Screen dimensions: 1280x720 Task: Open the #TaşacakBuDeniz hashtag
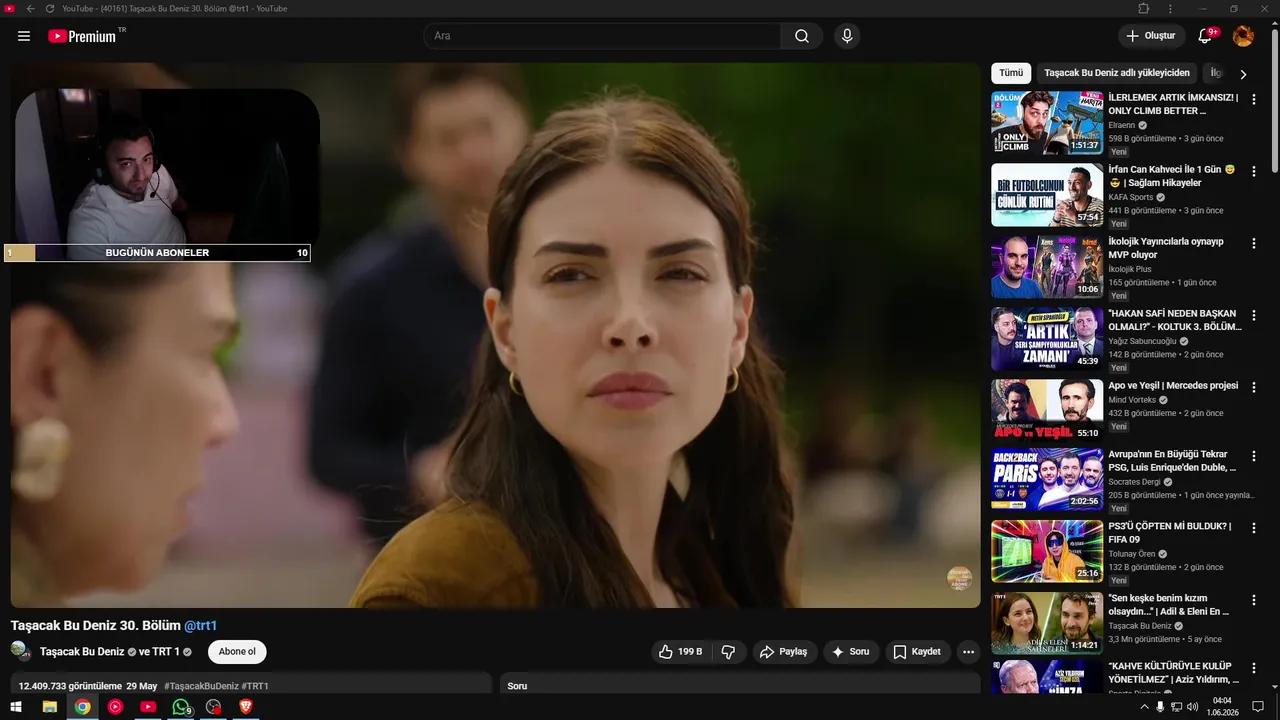tap(201, 686)
